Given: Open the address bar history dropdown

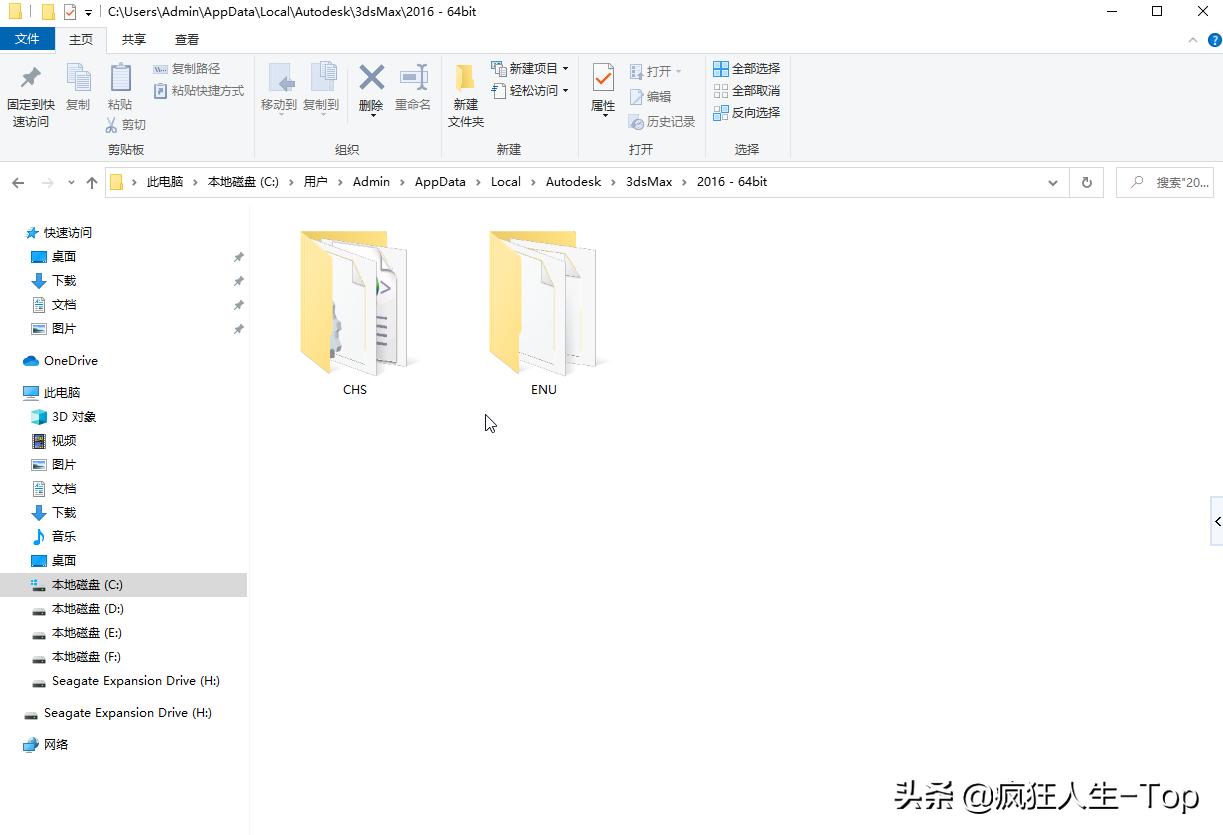Looking at the screenshot, I should click(1053, 181).
